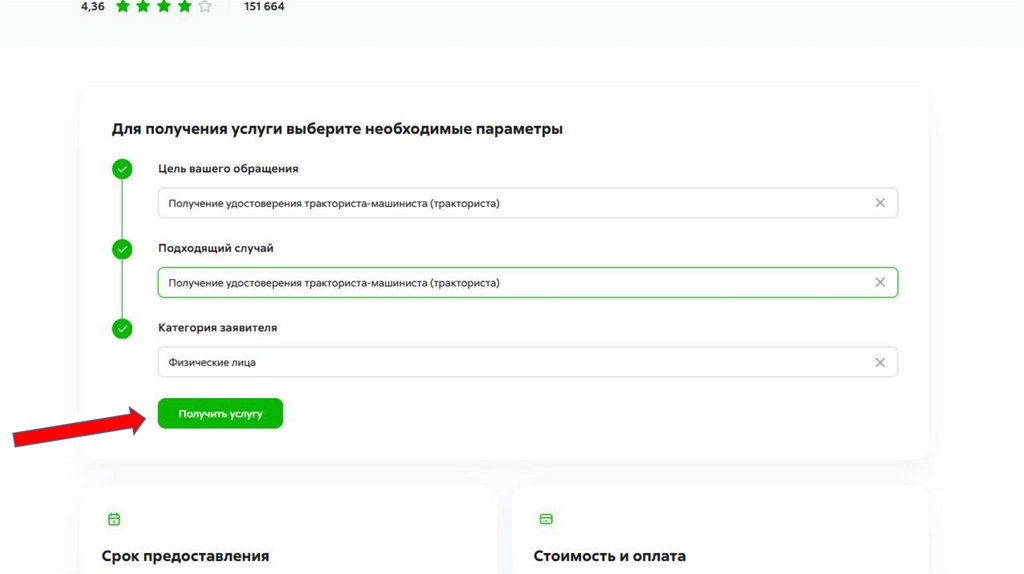Viewport: 1024px width, 574px height.
Task: Clear the 'Подходящий случай' field with X
Action: (880, 283)
